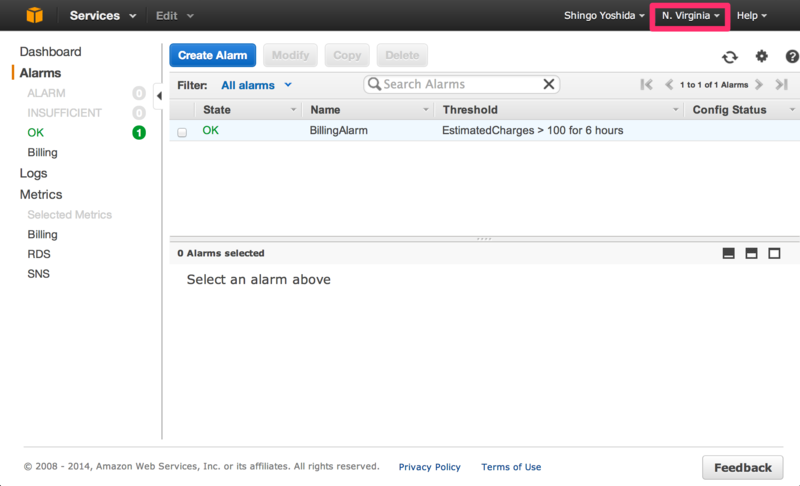800x486 pixels.
Task: Open the Terms of Use link
Action: coord(511,467)
